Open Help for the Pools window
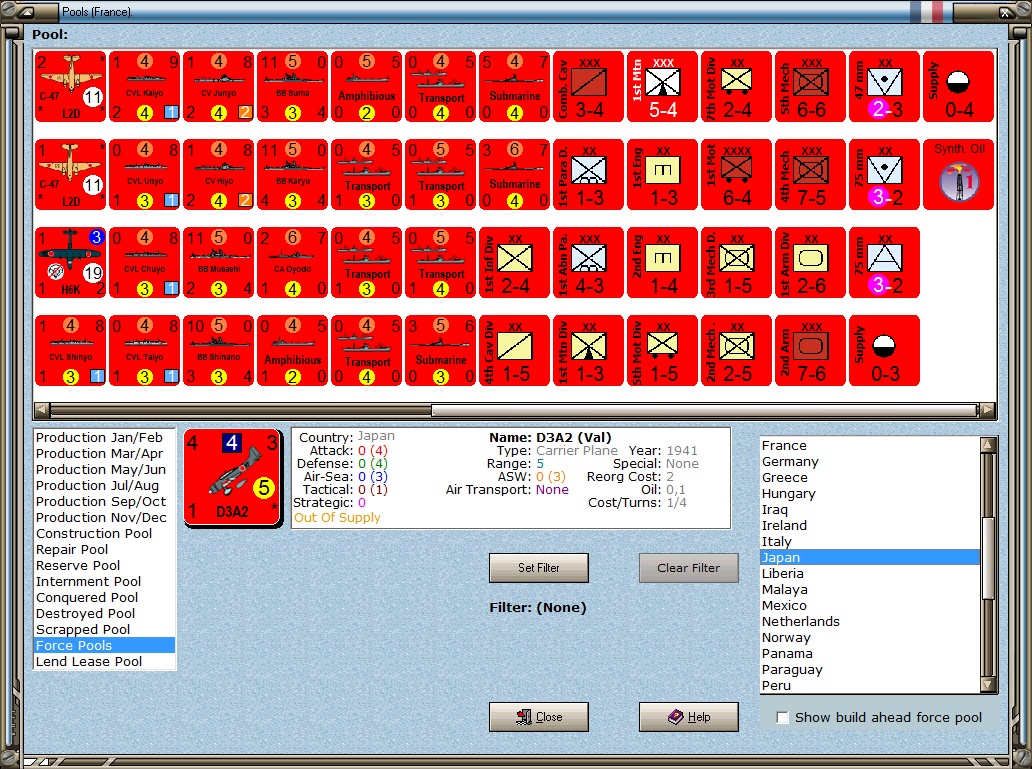Screen dimensions: 1032x769 tap(688, 717)
